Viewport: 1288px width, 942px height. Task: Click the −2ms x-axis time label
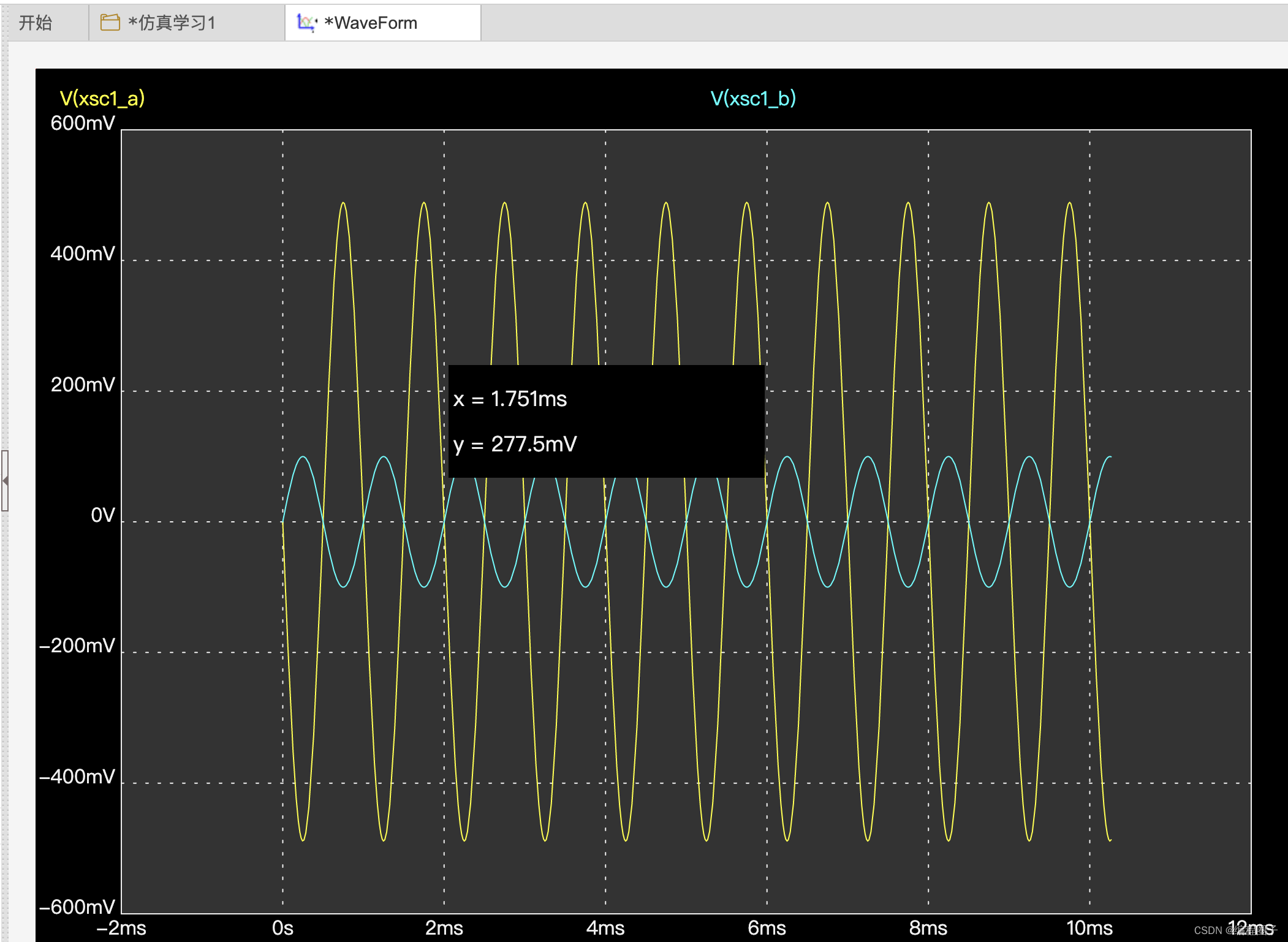(x=121, y=928)
